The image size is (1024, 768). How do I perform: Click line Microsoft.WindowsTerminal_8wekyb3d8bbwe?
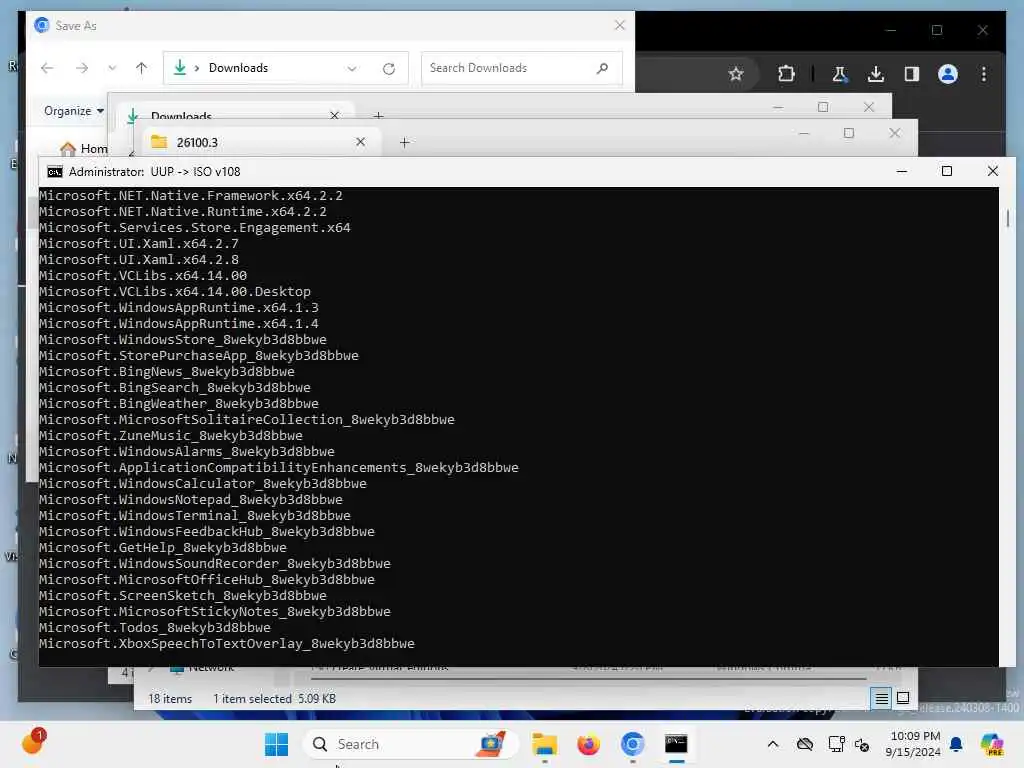tap(195, 516)
